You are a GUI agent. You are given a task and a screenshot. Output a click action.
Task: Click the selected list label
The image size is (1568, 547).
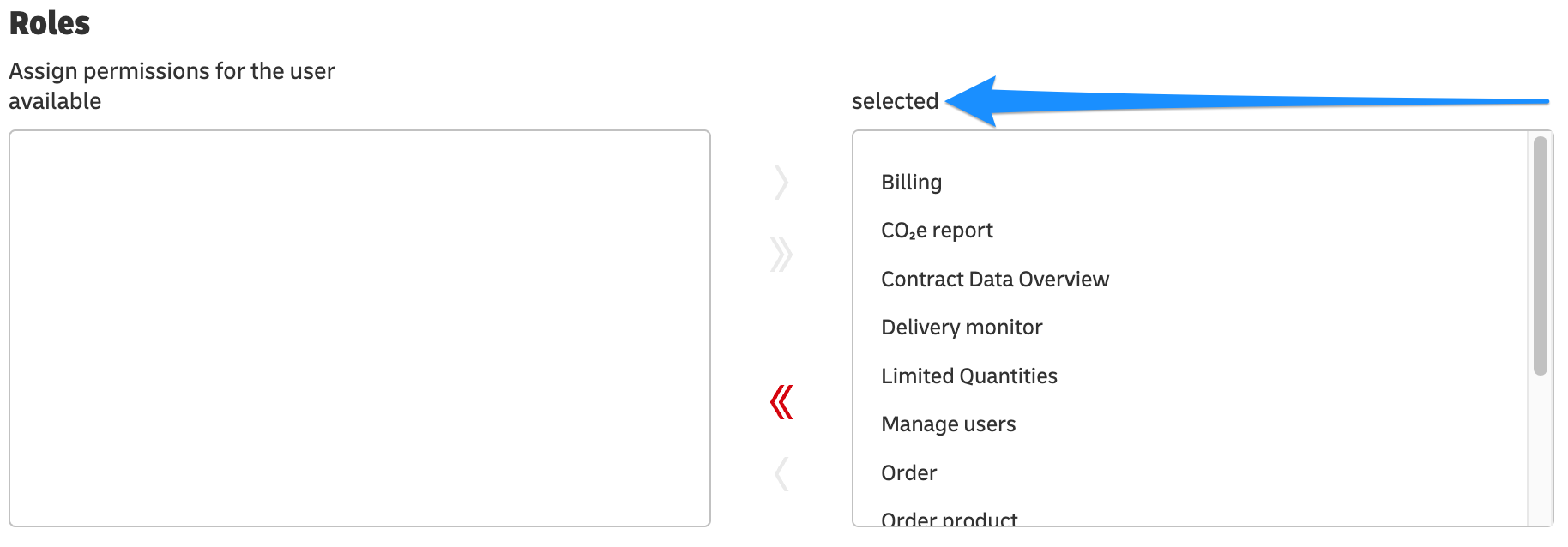coord(895,101)
